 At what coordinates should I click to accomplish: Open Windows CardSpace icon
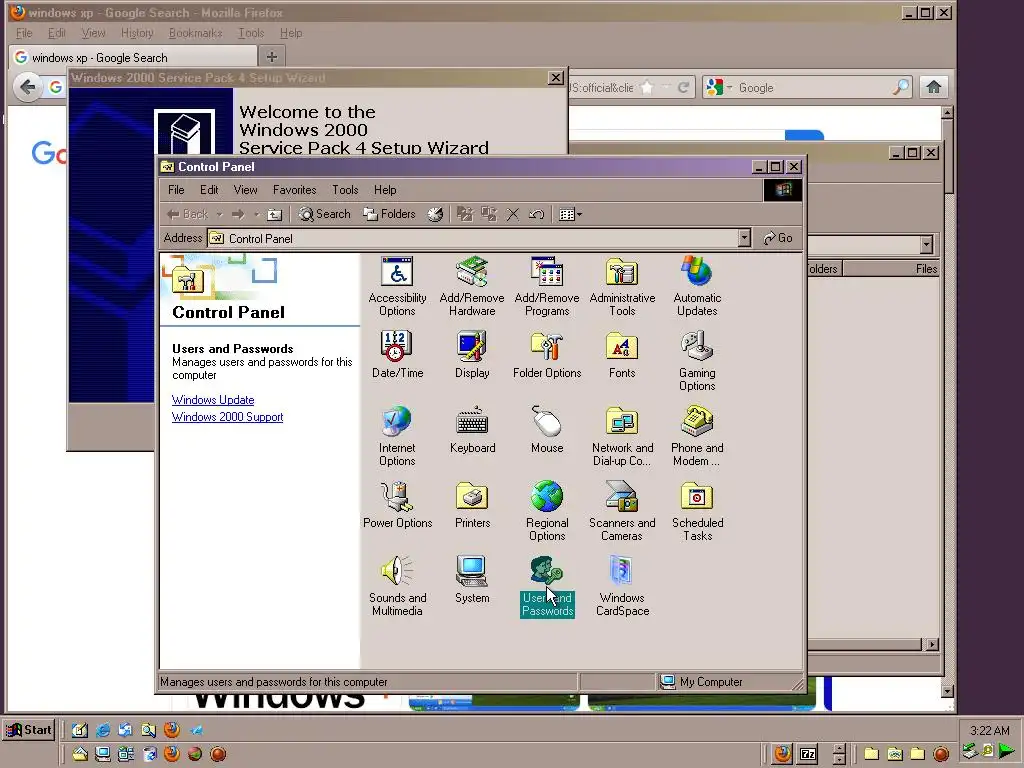(x=622, y=586)
